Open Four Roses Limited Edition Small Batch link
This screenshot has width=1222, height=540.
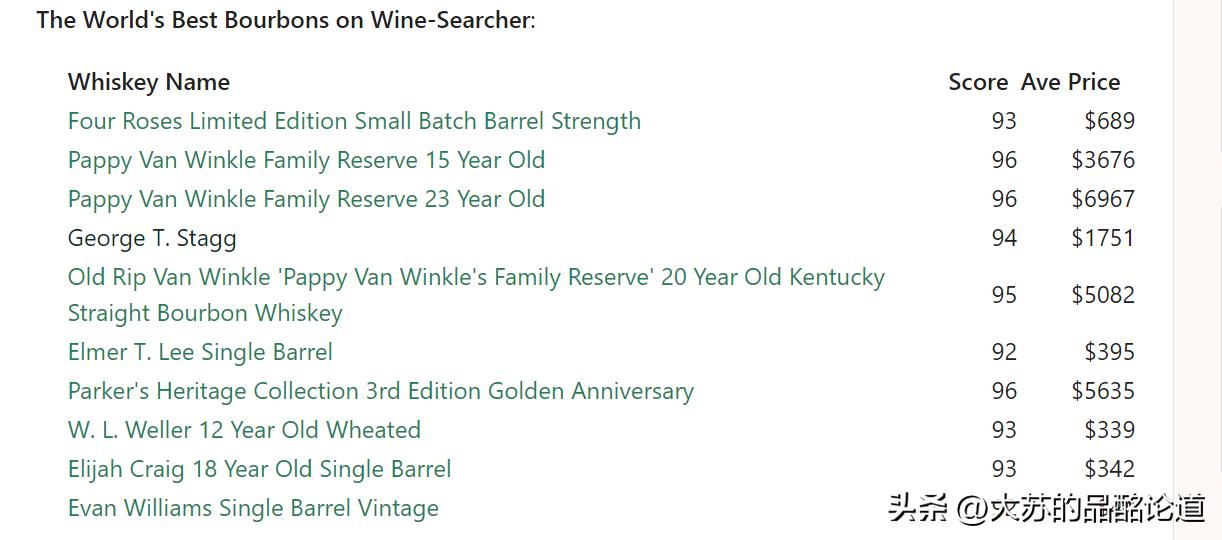pyautogui.click(x=354, y=121)
